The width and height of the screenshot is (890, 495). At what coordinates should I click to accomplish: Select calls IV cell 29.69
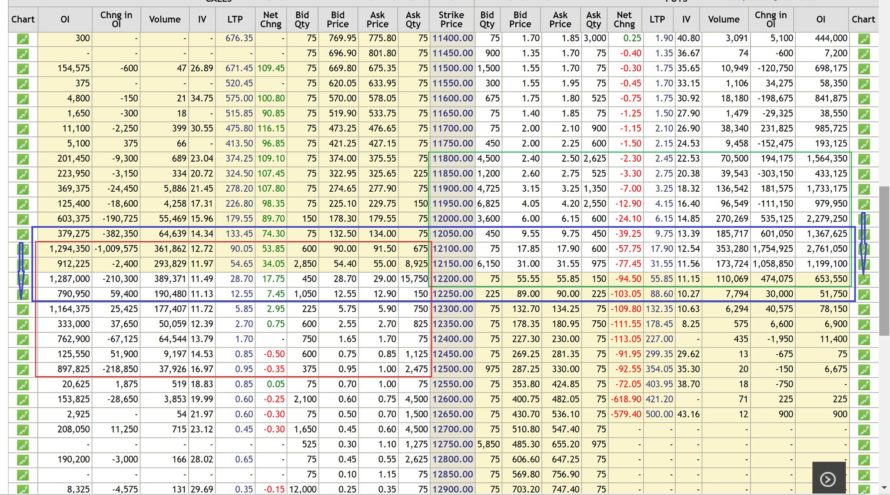coord(202,489)
